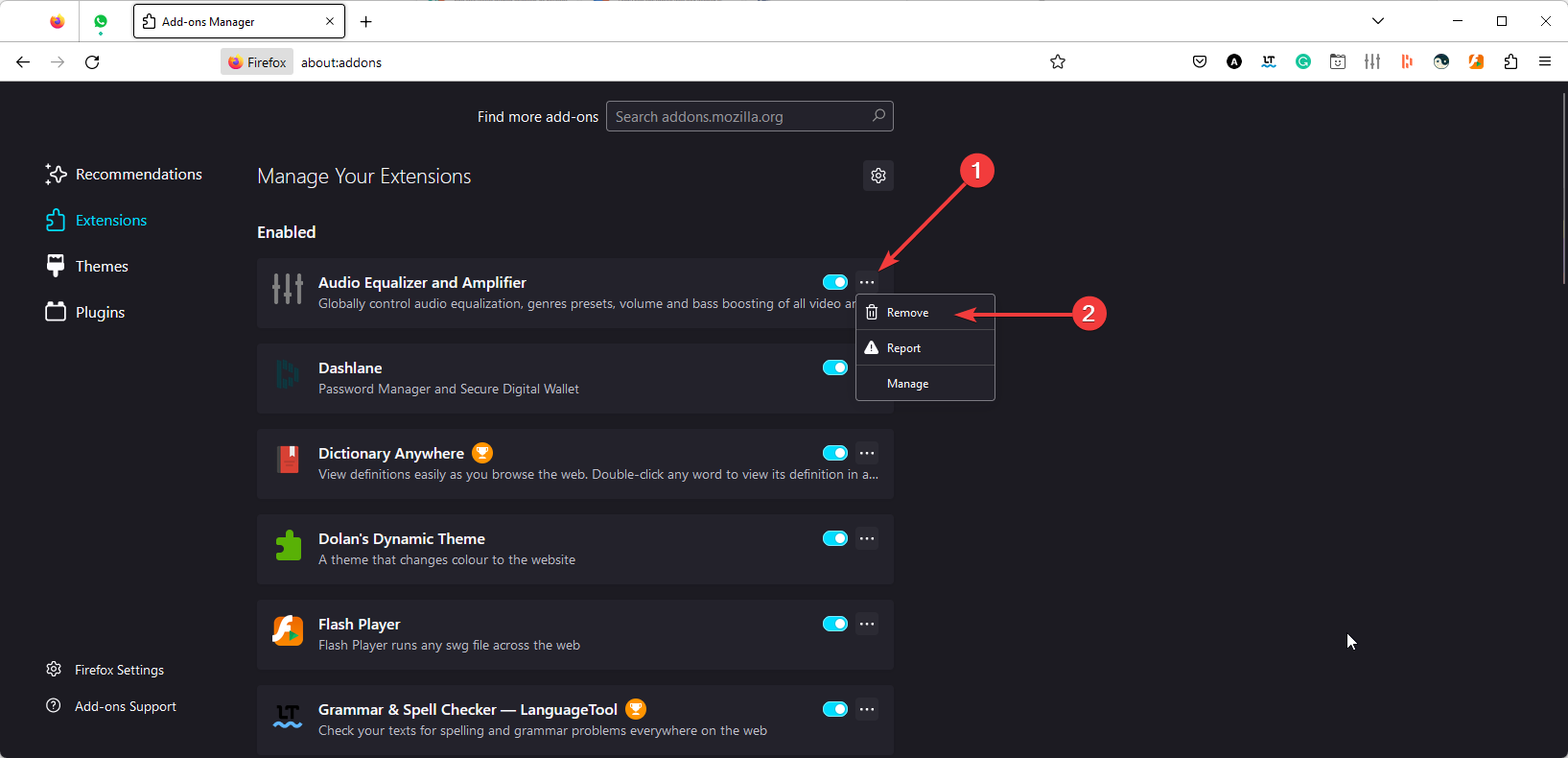Screen dimensions: 1568x758
Task: Open the Firefox hamburger application menu
Action: [x=1545, y=61]
